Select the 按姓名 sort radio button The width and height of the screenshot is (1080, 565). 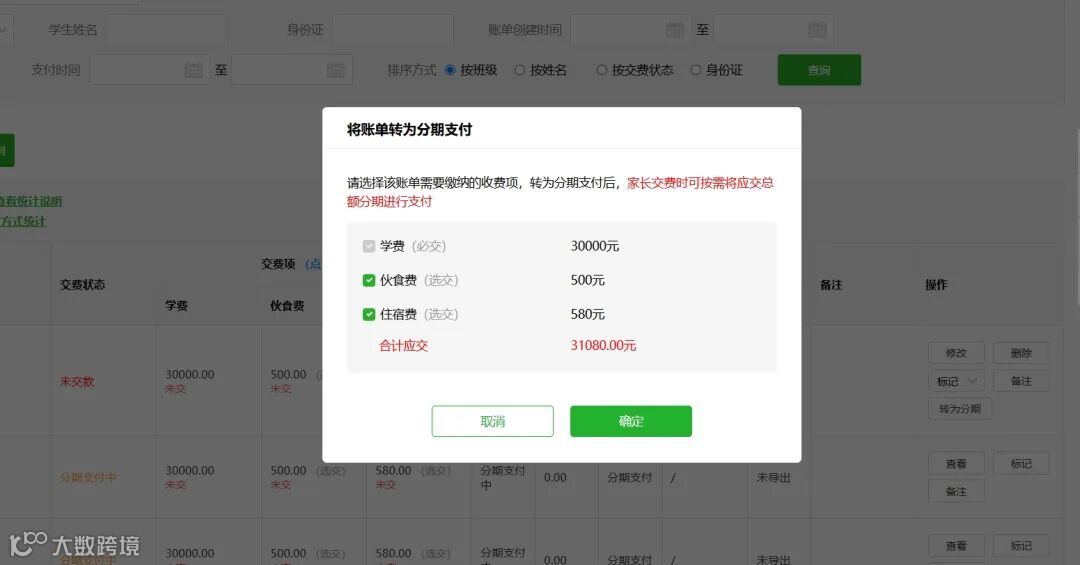[x=519, y=70]
